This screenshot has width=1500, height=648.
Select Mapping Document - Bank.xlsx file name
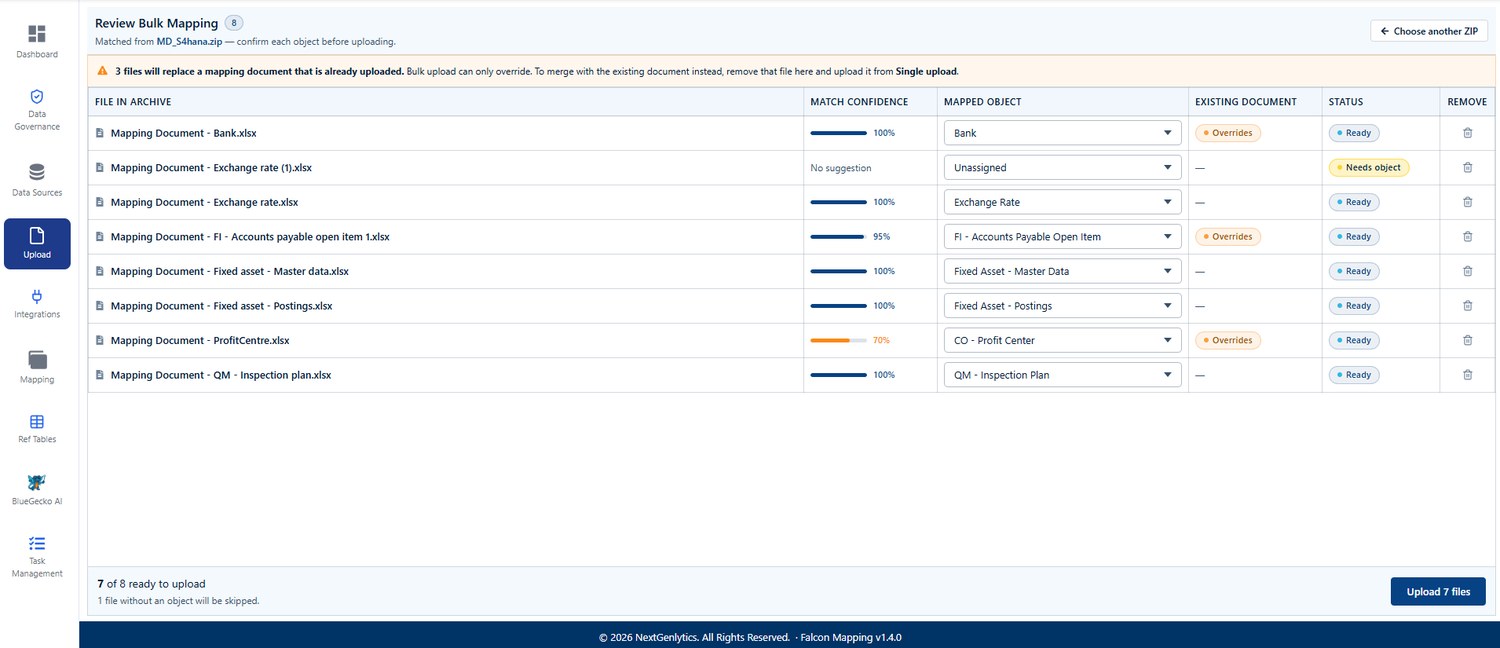click(x=184, y=133)
